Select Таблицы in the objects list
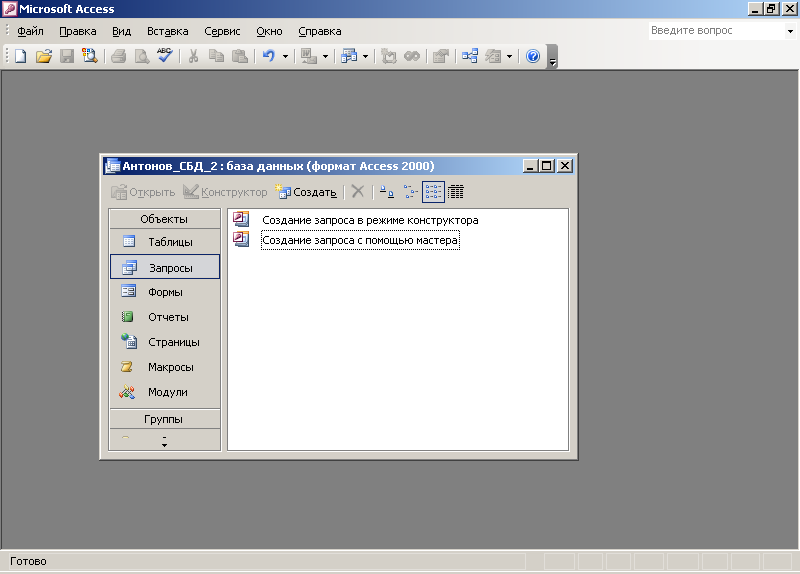 (164, 242)
